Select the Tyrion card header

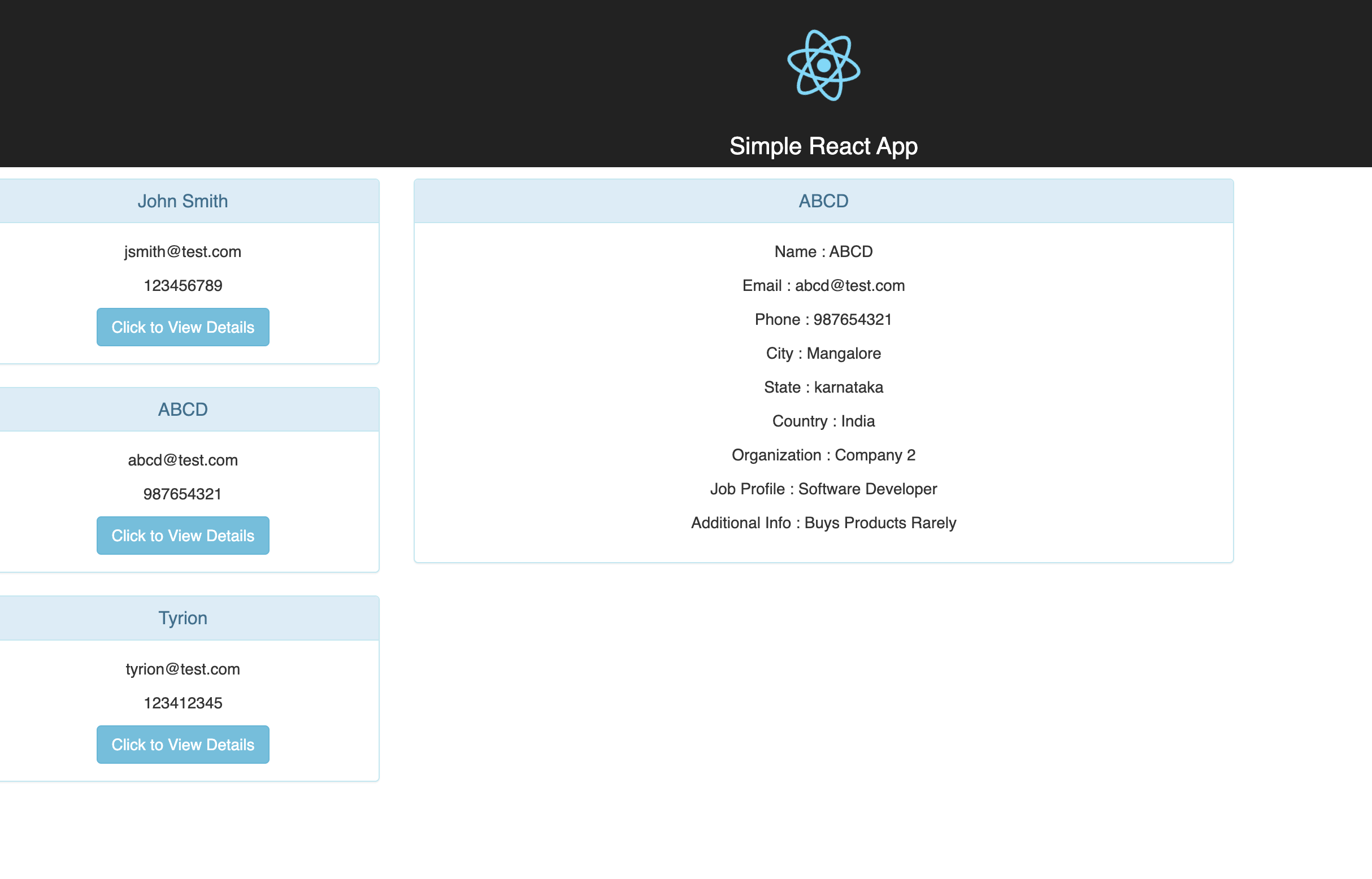click(x=183, y=617)
